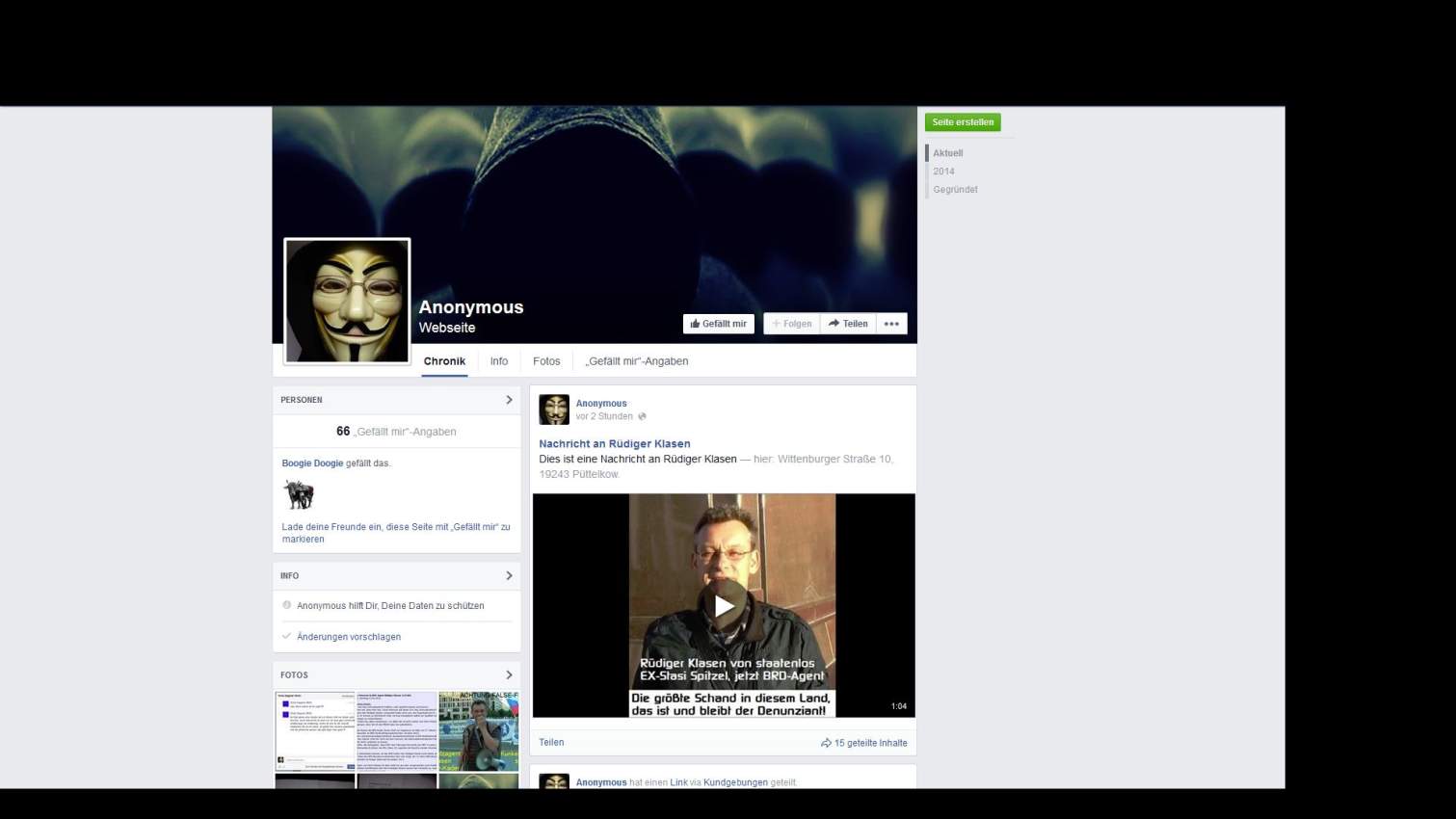1456x819 pixels.
Task: Open the three-dots more options menu
Action: click(891, 324)
